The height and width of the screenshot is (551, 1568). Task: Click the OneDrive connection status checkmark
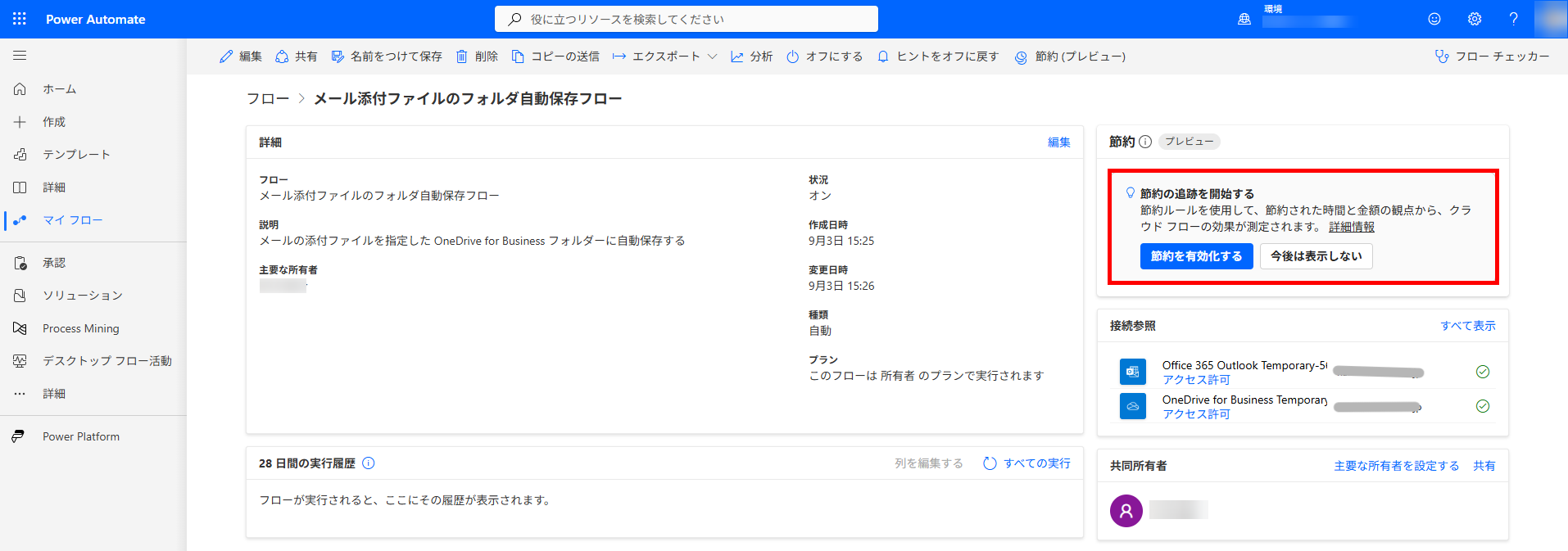tap(1483, 406)
